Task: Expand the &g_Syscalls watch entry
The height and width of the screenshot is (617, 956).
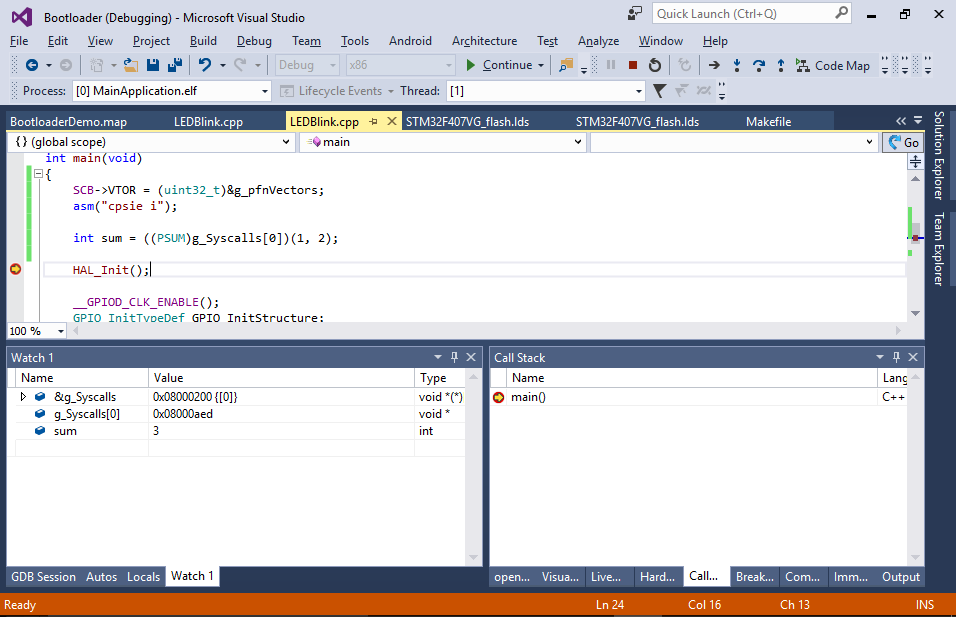Action: [23, 396]
